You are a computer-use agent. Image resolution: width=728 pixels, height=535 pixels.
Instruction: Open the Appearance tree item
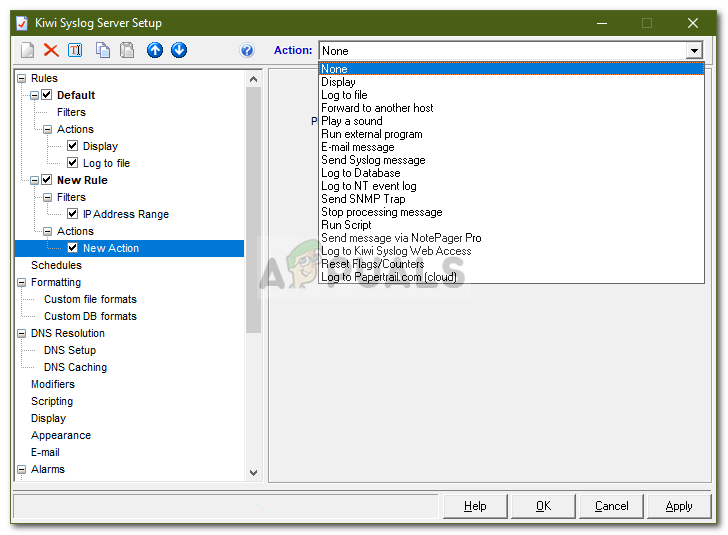tap(61, 435)
